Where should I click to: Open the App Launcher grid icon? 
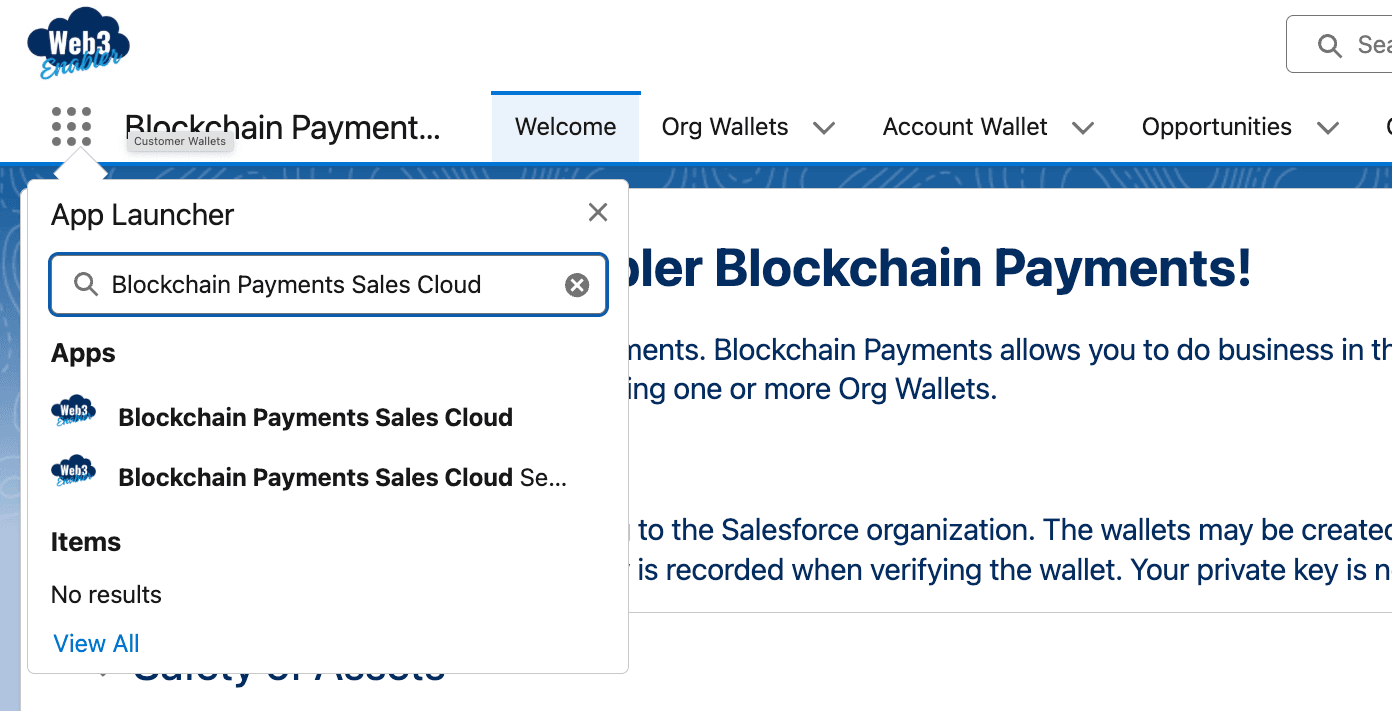point(71,127)
